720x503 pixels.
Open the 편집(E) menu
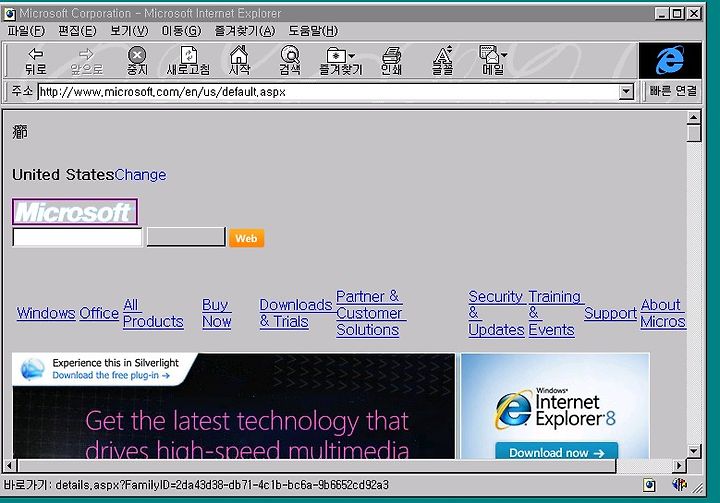77,31
